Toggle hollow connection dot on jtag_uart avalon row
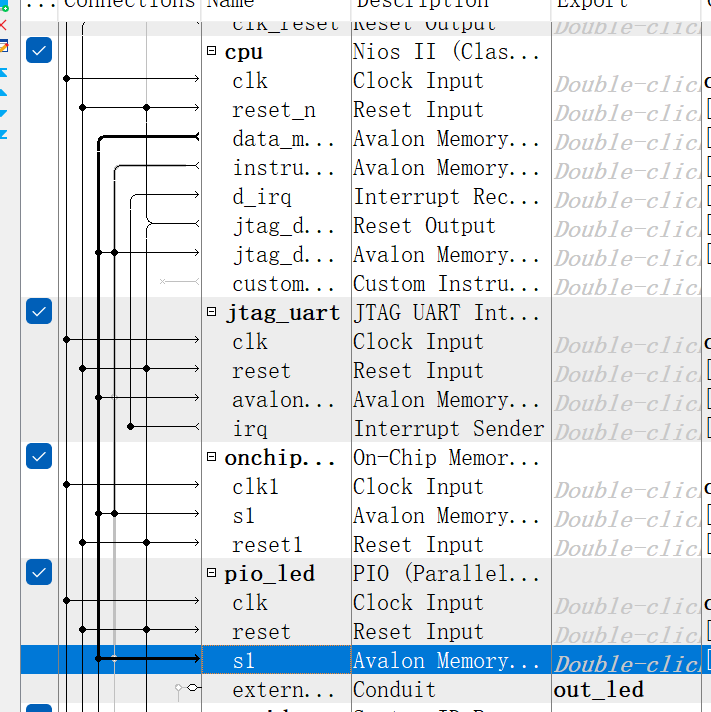 [114, 397]
